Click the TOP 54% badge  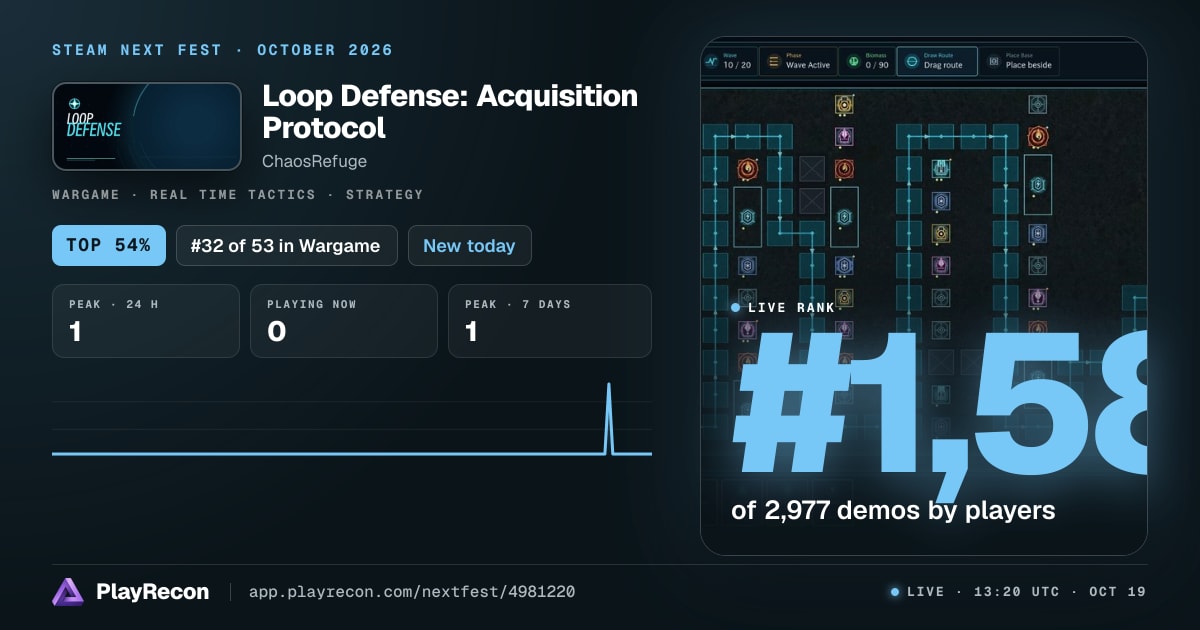pyautogui.click(x=109, y=245)
